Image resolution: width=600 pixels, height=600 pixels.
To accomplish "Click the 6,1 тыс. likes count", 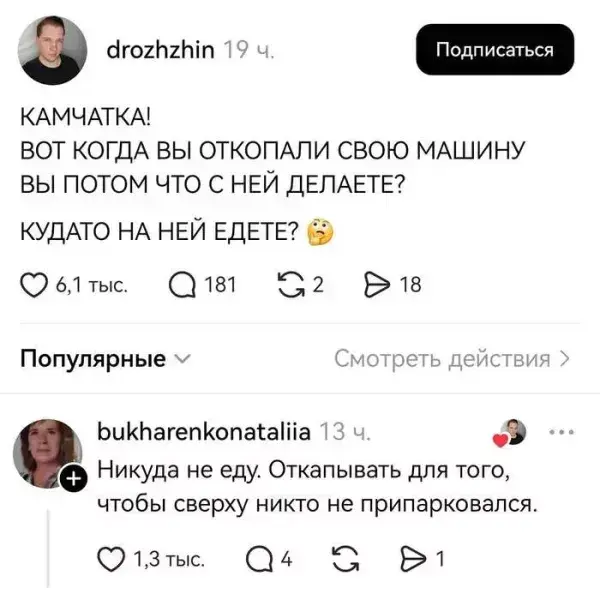I will click(91, 285).
